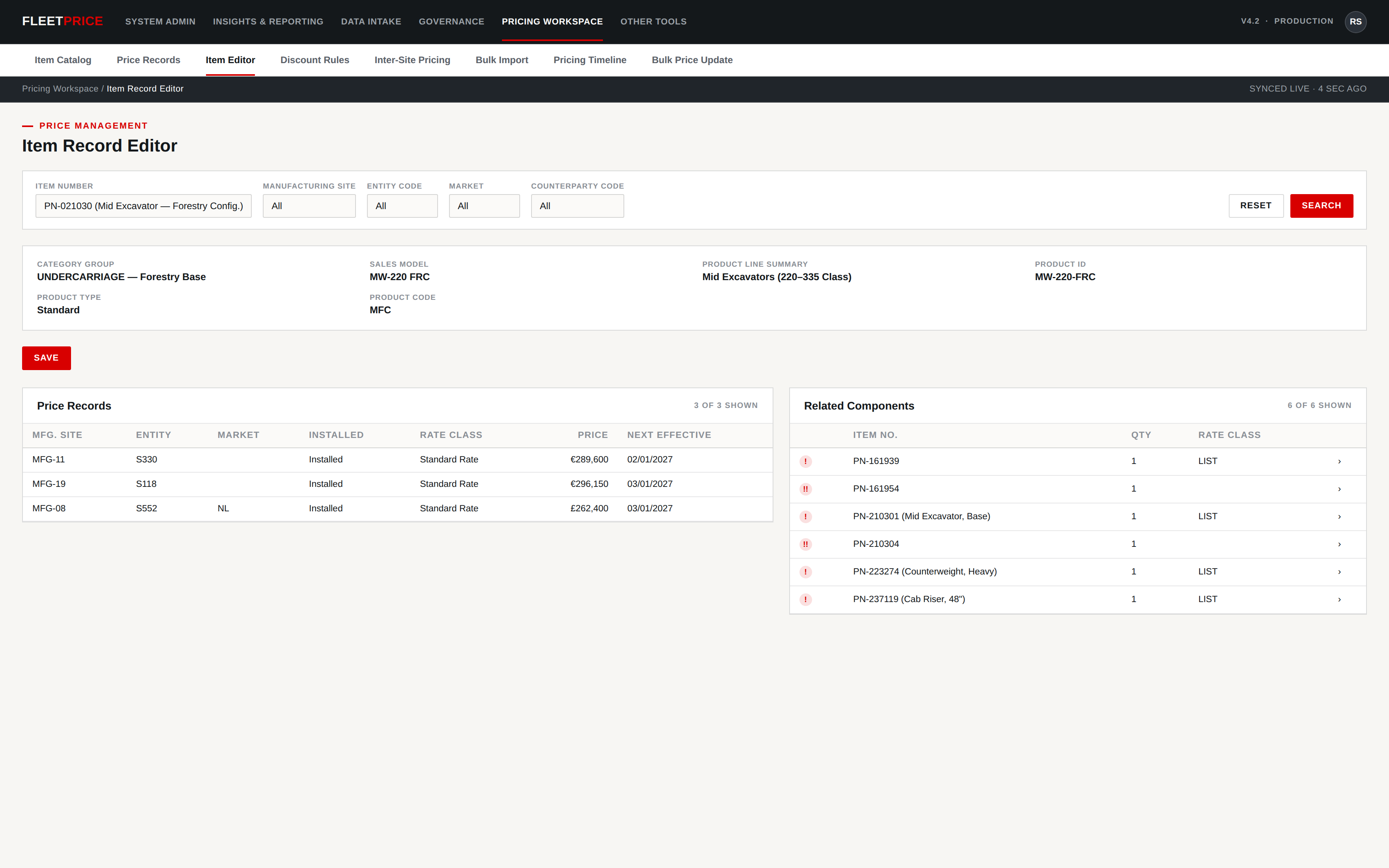The width and height of the screenshot is (1389, 868).
Task: Expand the PN-210301 Mid Excavator Base chevron
Action: [x=1339, y=517]
